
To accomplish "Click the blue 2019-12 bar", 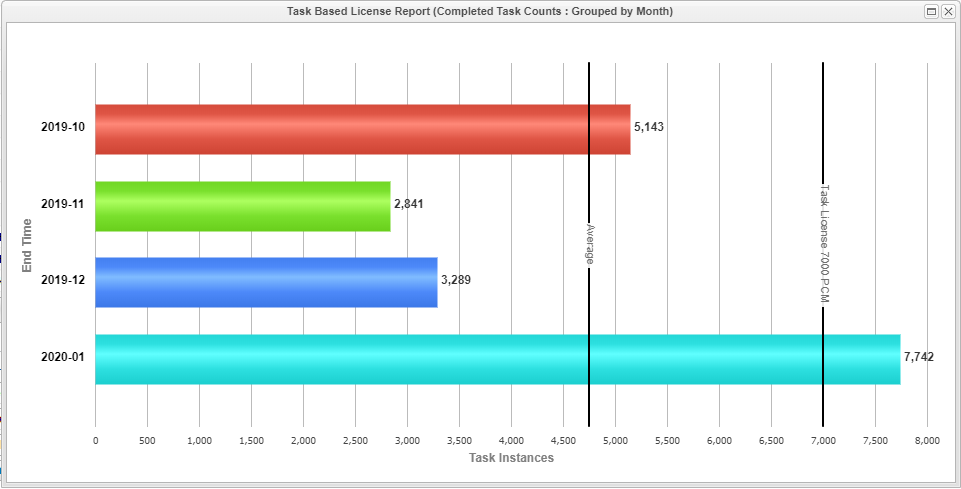I will point(266,282).
